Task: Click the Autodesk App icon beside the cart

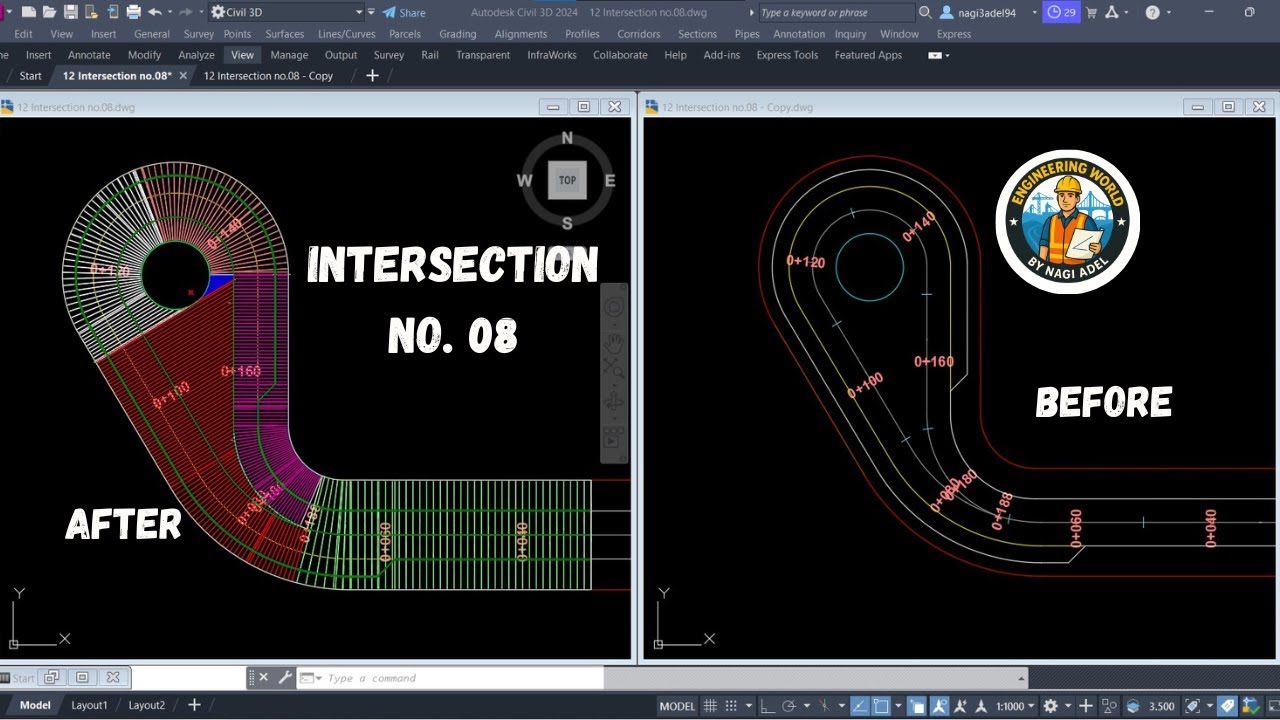Action: click(1113, 13)
